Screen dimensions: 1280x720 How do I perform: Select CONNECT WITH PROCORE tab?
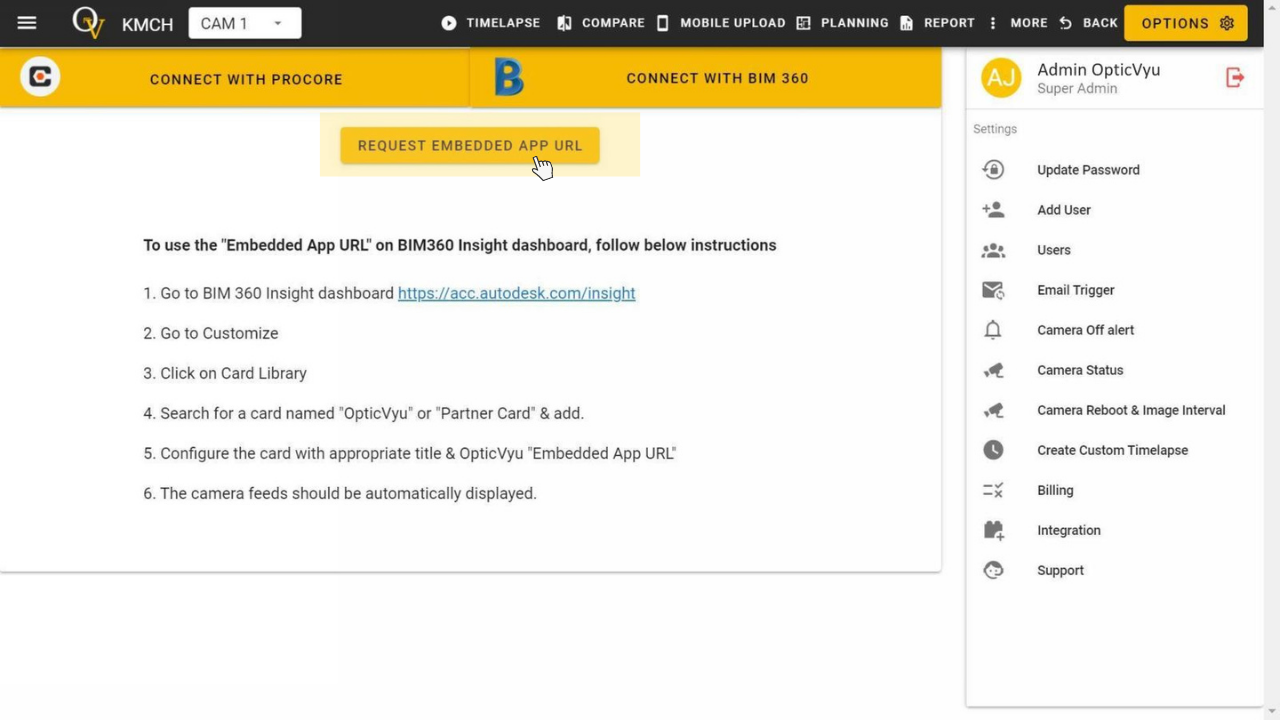tap(235, 78)
